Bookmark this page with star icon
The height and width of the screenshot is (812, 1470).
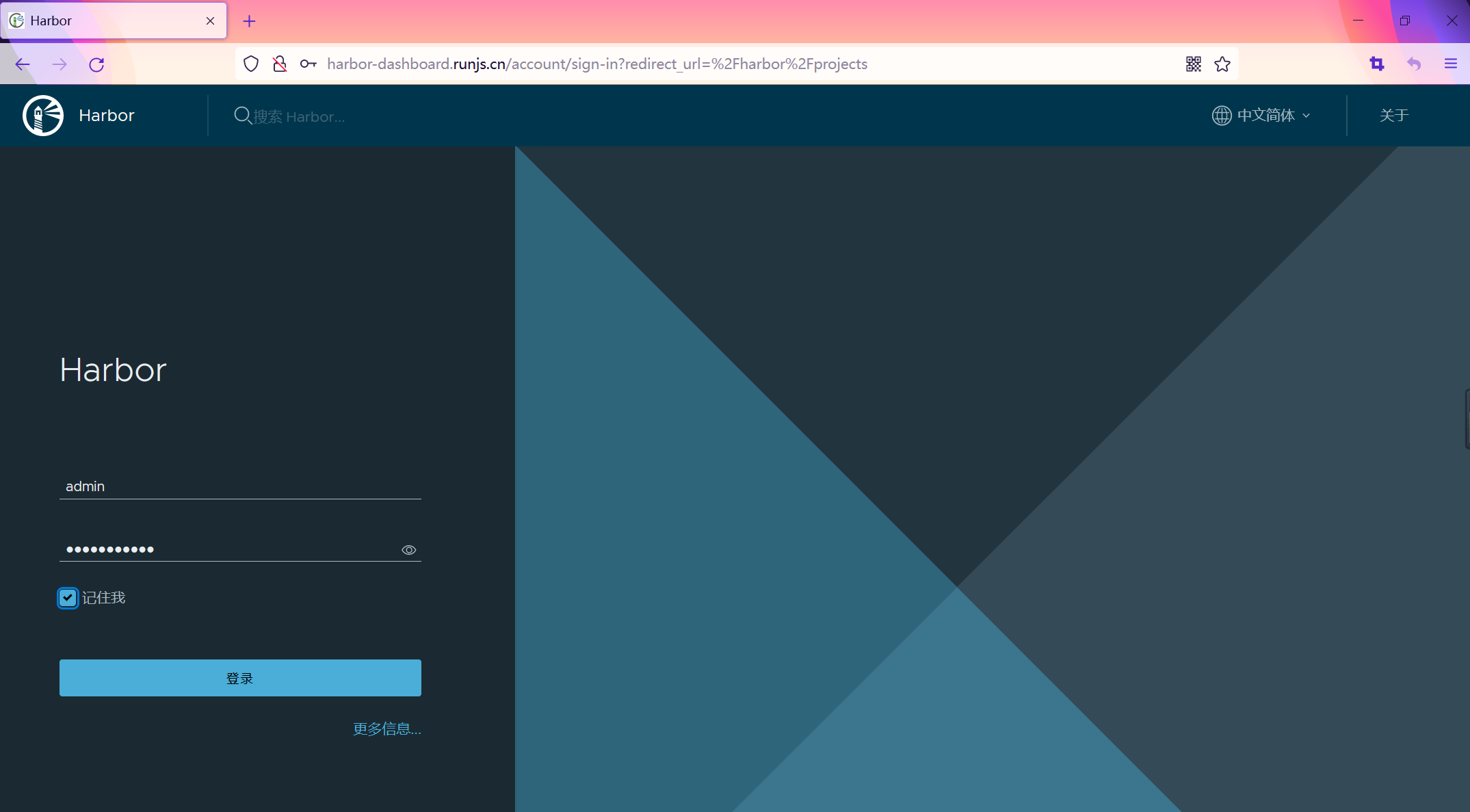(1222, 64)
